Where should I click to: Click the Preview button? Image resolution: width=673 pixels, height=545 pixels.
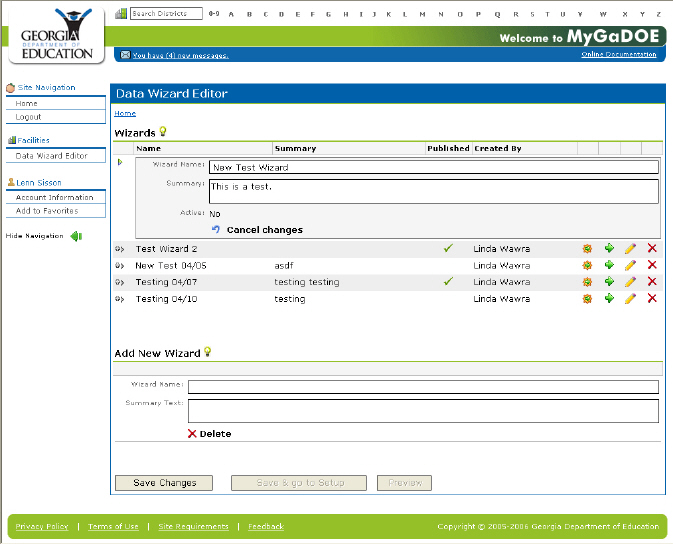[404, 483]
